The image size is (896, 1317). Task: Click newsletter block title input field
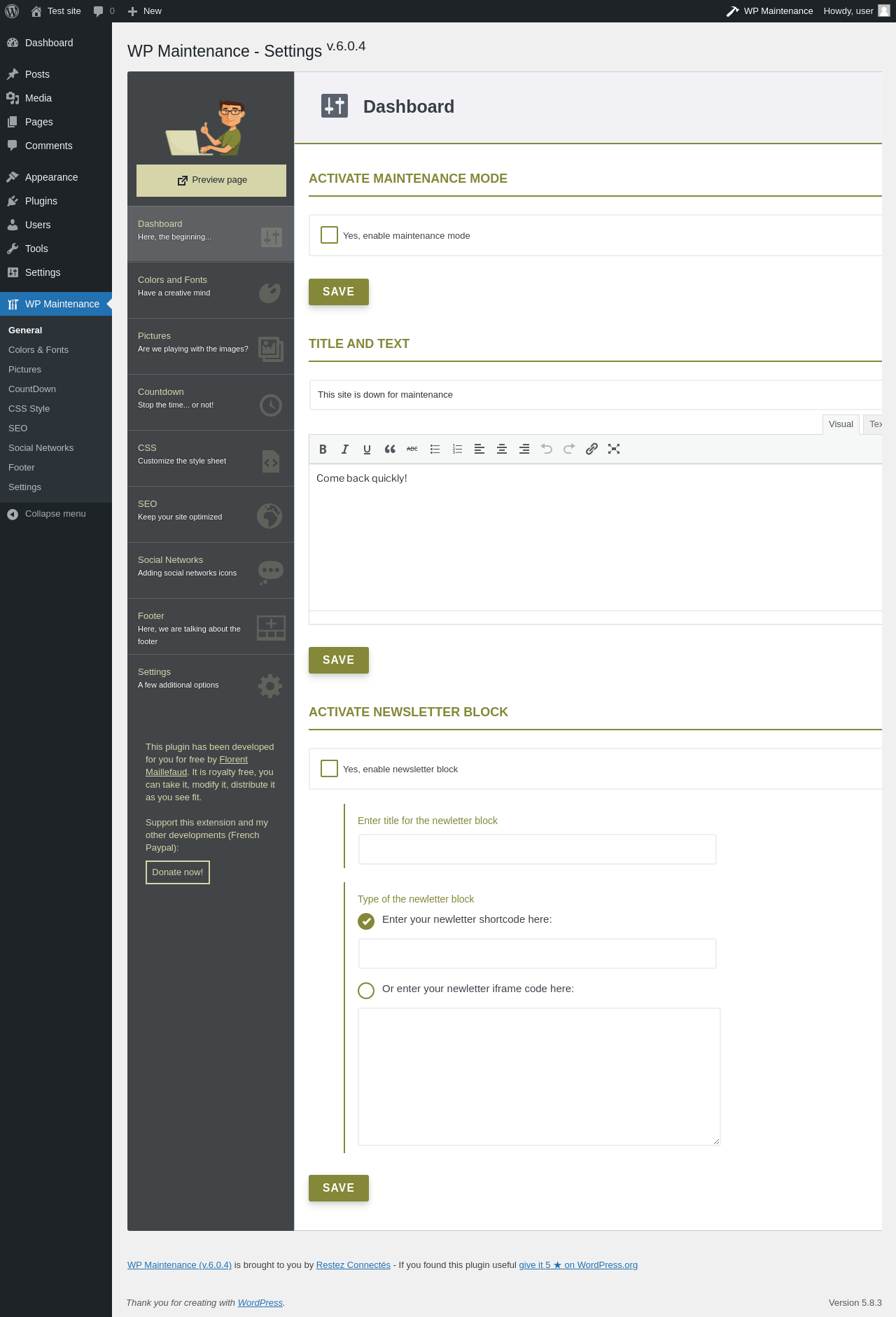pos(538,849)
